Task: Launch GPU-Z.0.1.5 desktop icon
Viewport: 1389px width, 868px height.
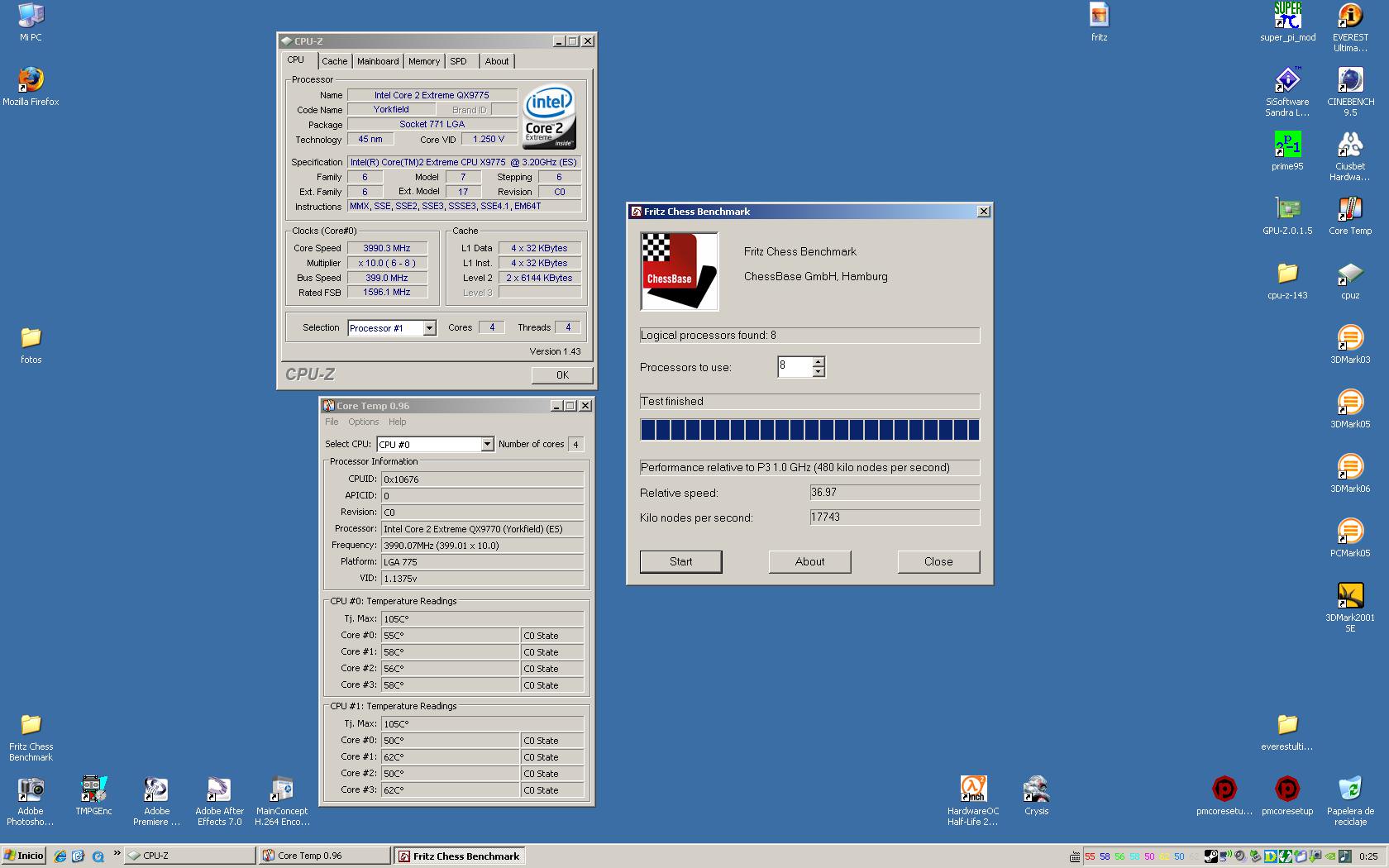Action: coord(1287,215)
